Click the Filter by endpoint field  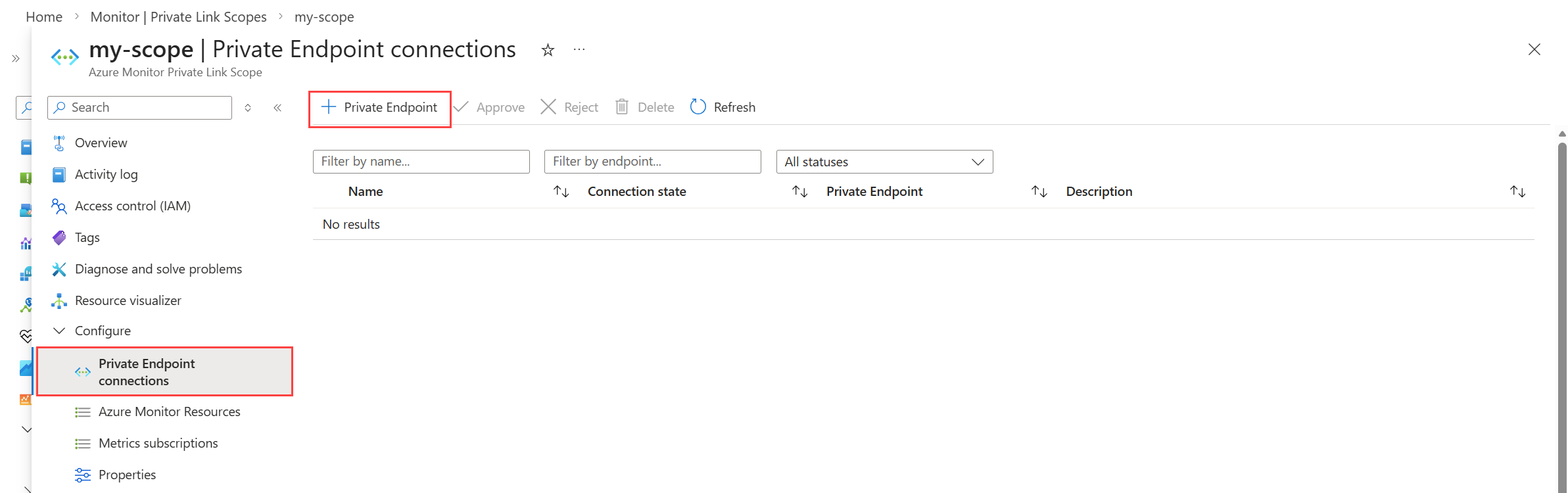653,162
